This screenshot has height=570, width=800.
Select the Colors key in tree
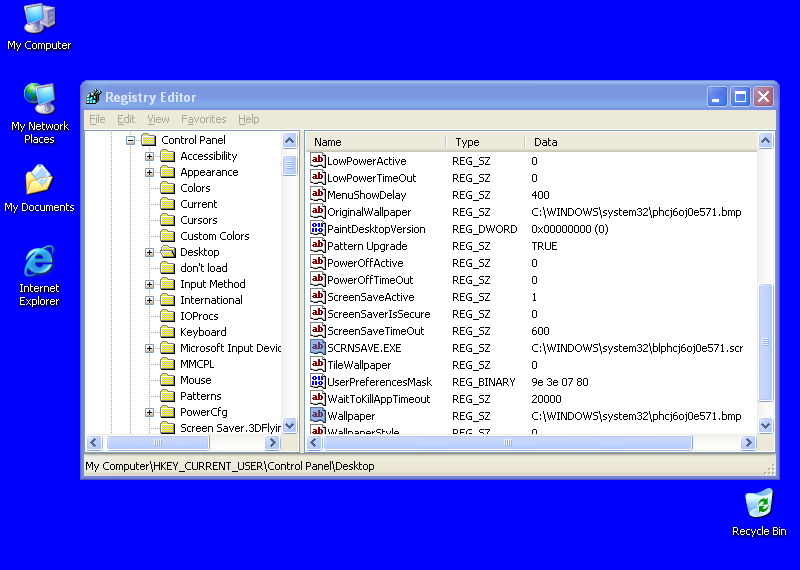click(x=195, y=188)
